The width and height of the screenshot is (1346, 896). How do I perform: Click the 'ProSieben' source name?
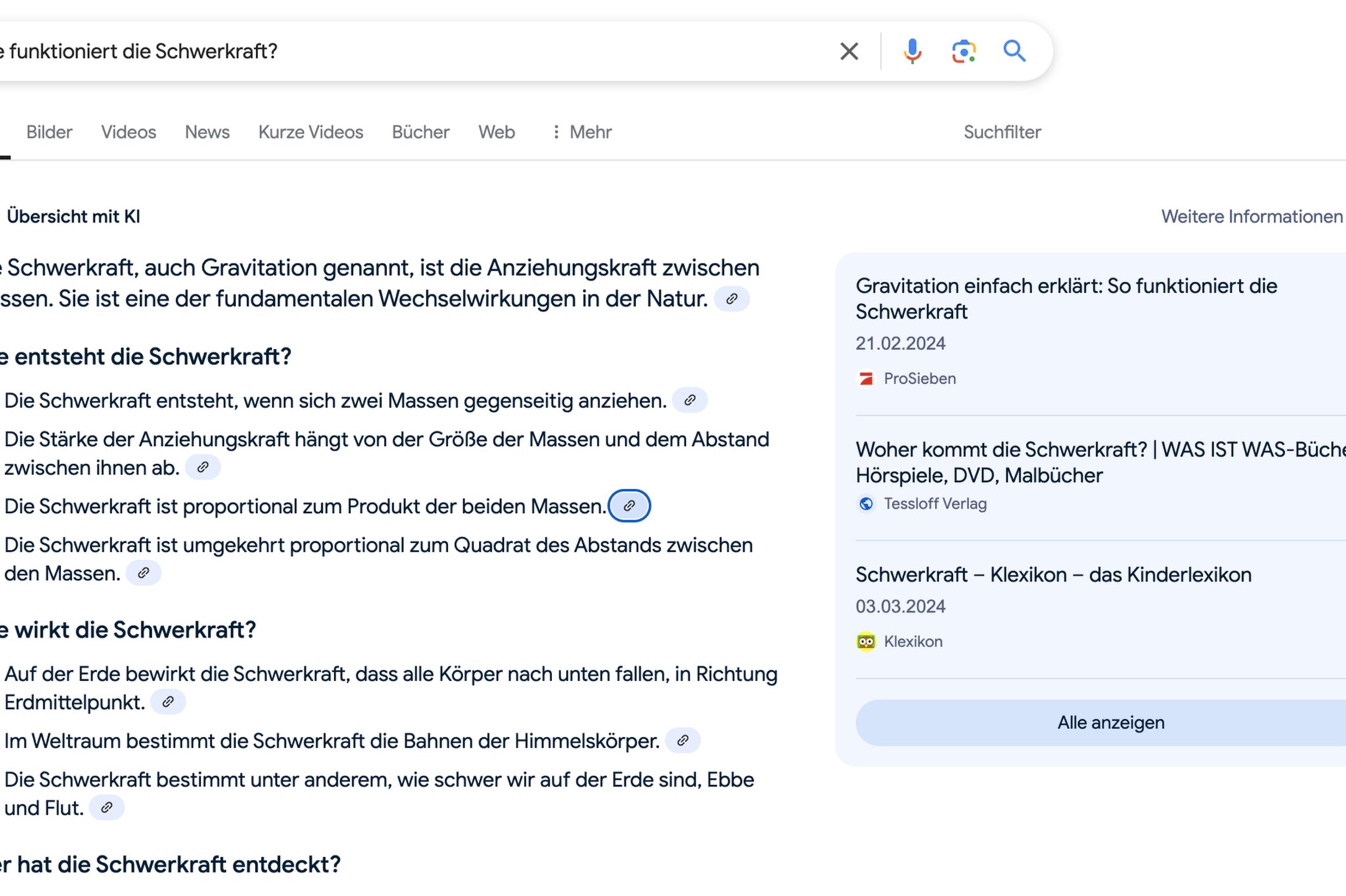coord(919,378)
